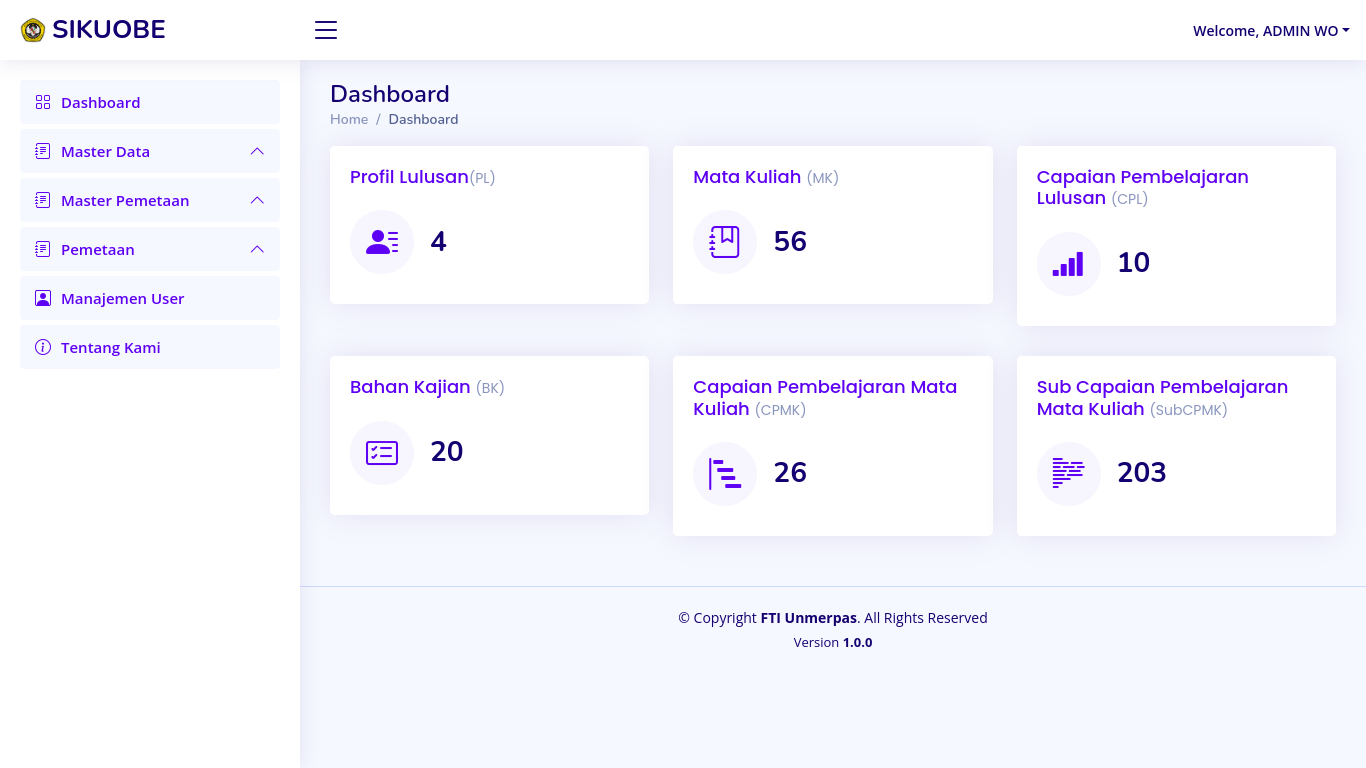The image size is (1366, 768).
Task: Select the Mata Kuliah card title
Action: 747,177
